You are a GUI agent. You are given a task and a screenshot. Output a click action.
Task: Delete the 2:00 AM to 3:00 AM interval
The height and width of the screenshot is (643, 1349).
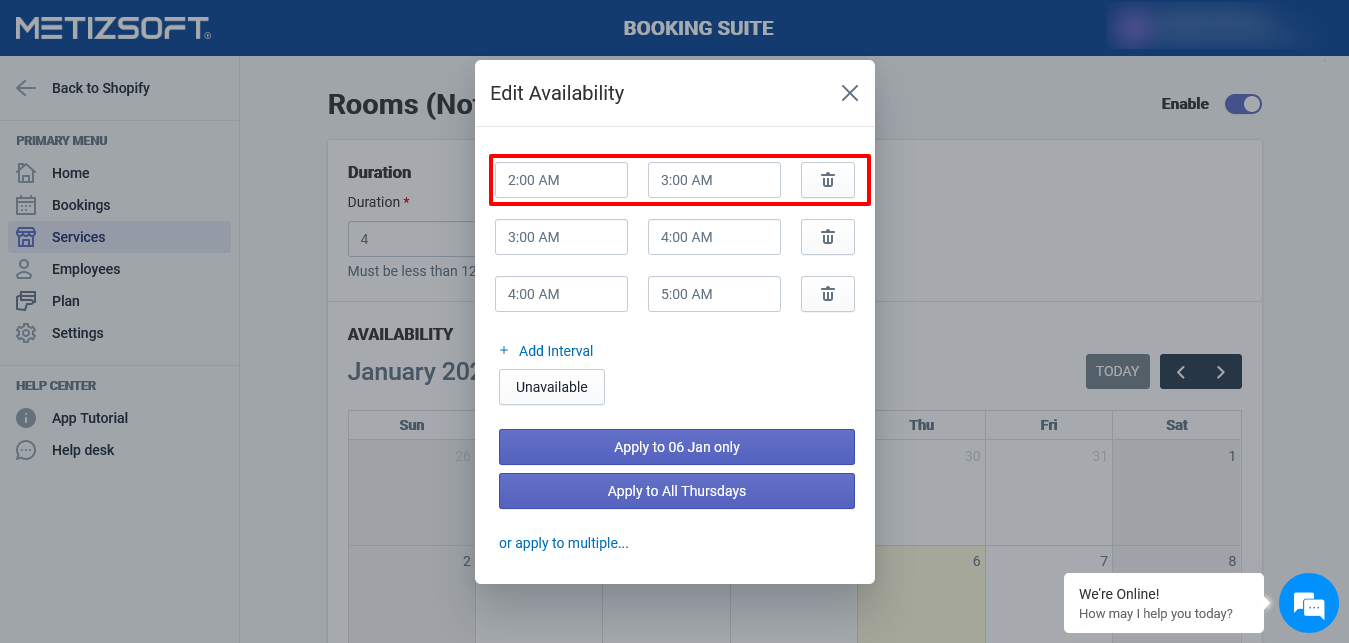click(827, 180)
